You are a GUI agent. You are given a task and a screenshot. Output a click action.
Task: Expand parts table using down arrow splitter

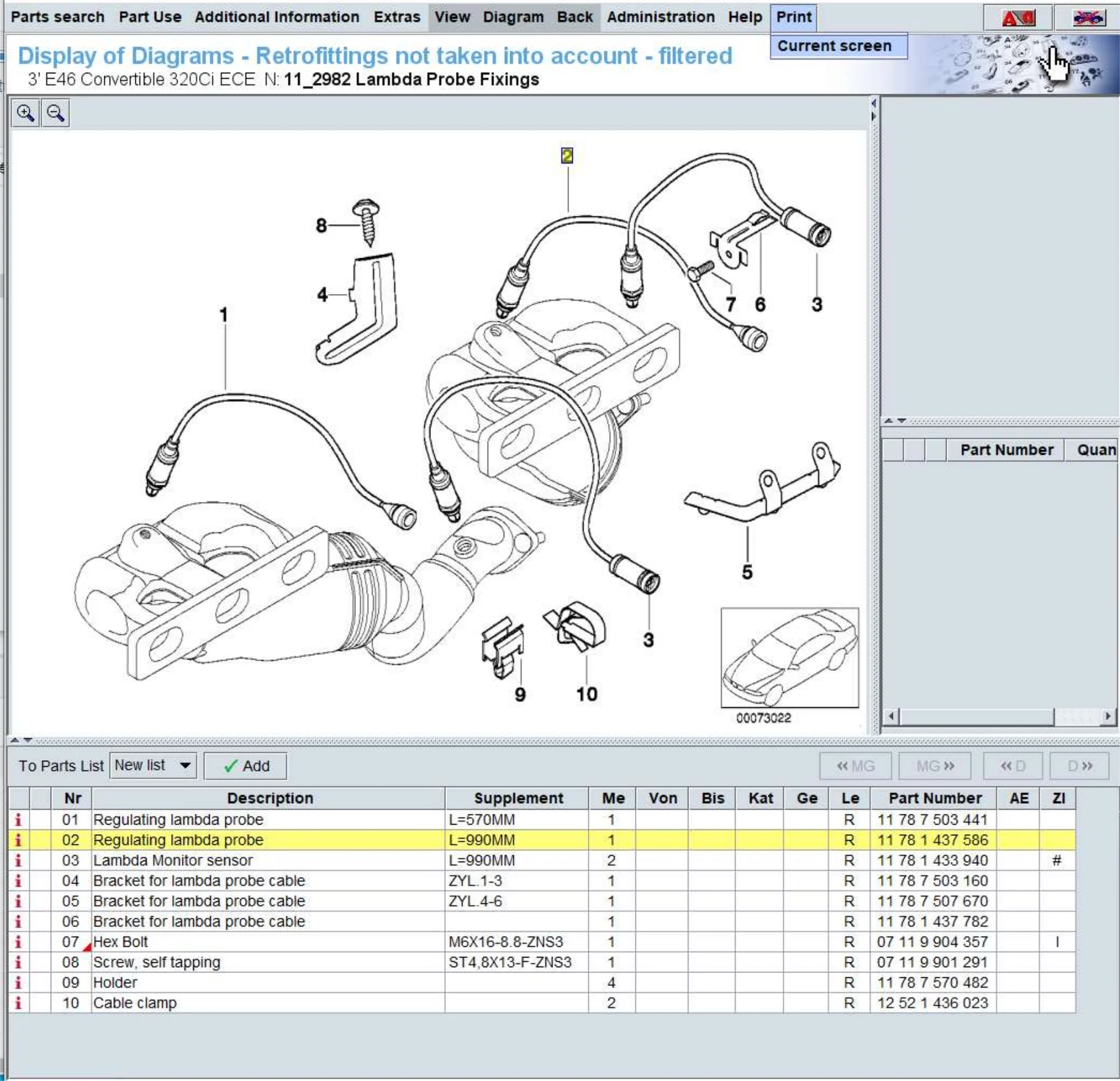pyautogui.click(x=27, y=741)
